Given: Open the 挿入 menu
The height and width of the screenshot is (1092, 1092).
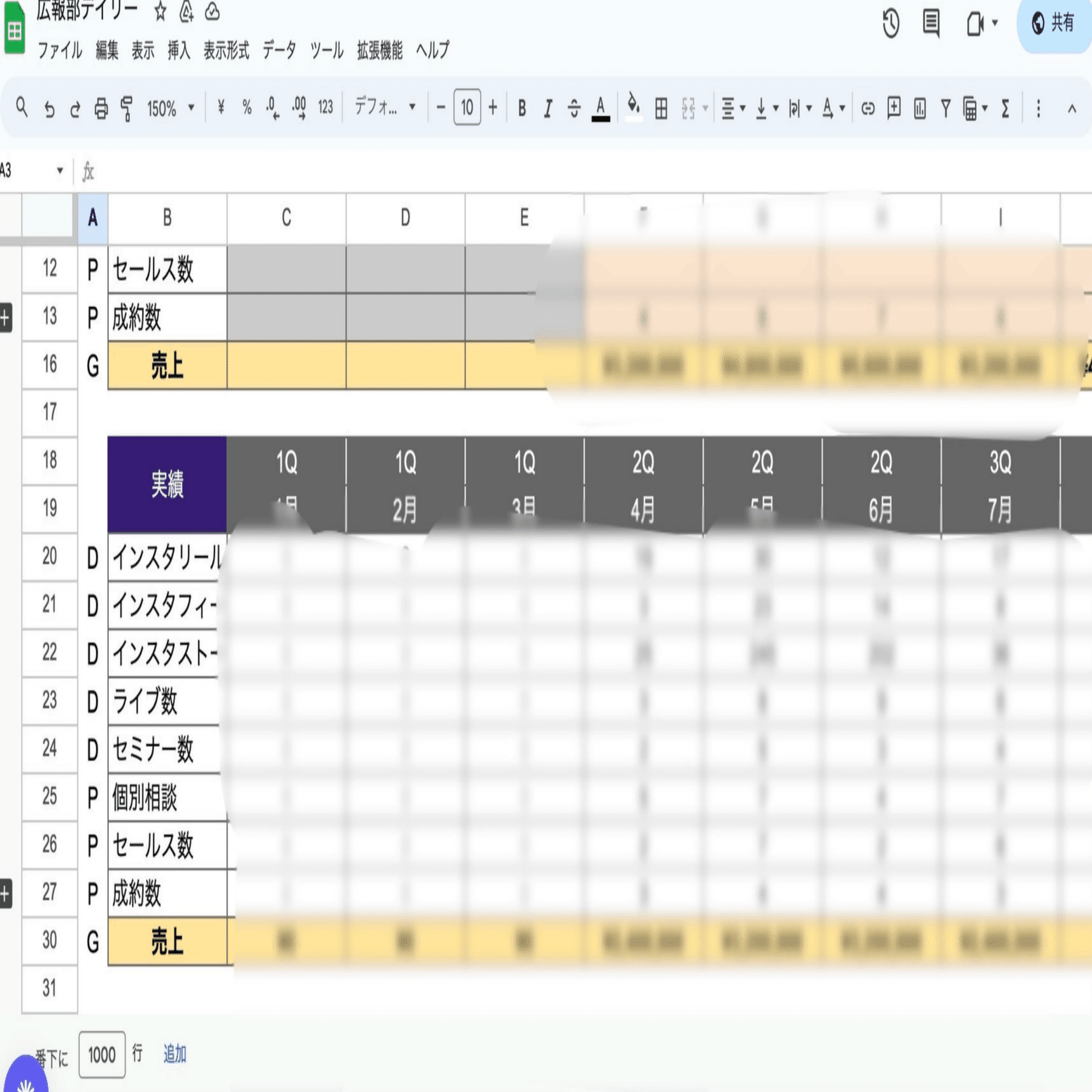Looking at the screenshot, I should (x=178, y=51).
